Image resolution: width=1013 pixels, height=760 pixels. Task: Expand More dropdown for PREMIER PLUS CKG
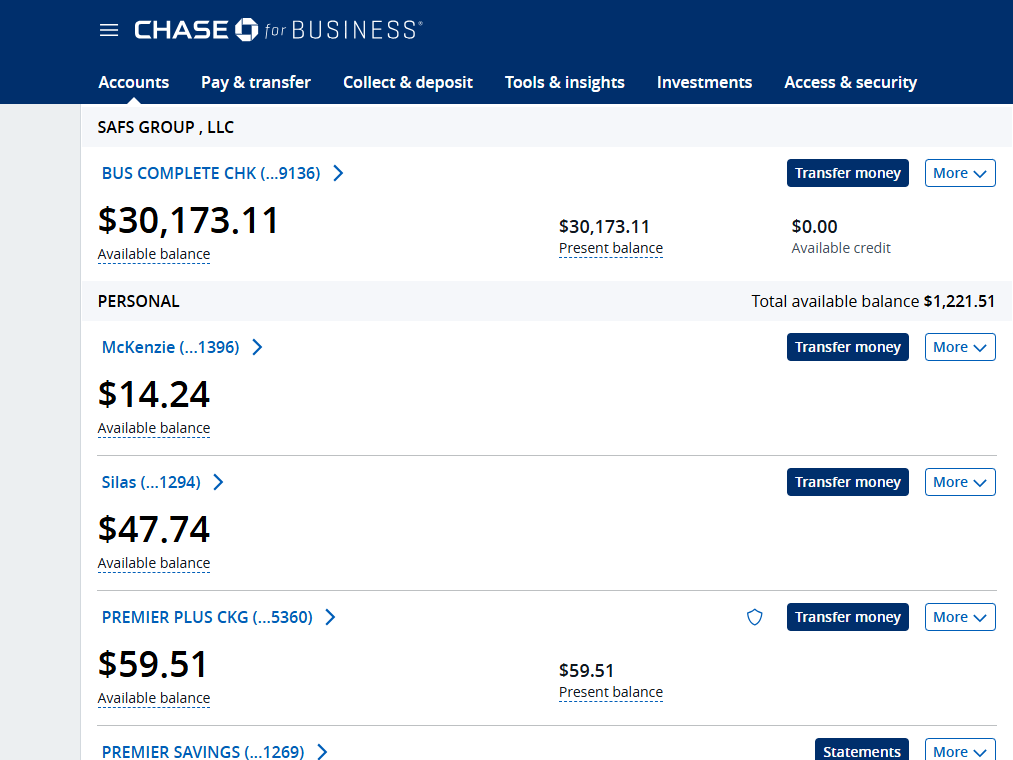960,617
